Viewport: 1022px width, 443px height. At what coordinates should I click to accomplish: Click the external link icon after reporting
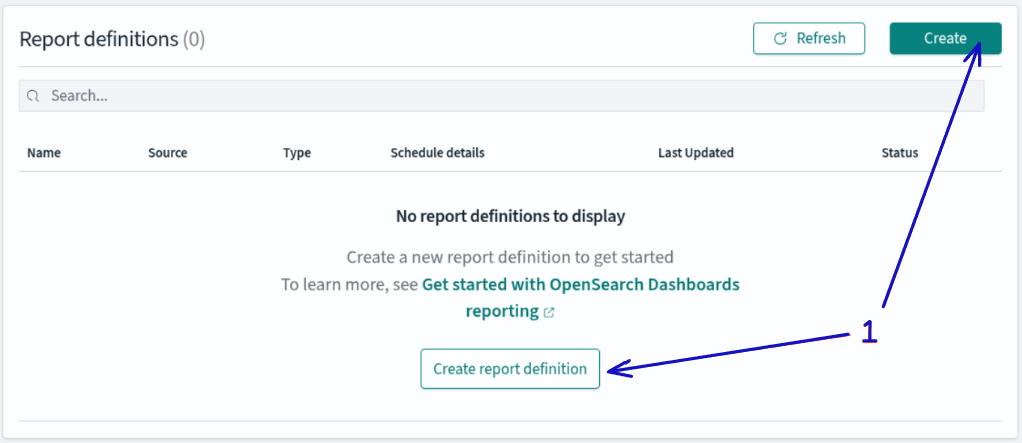pyautogui.click(x=549, y=312)
